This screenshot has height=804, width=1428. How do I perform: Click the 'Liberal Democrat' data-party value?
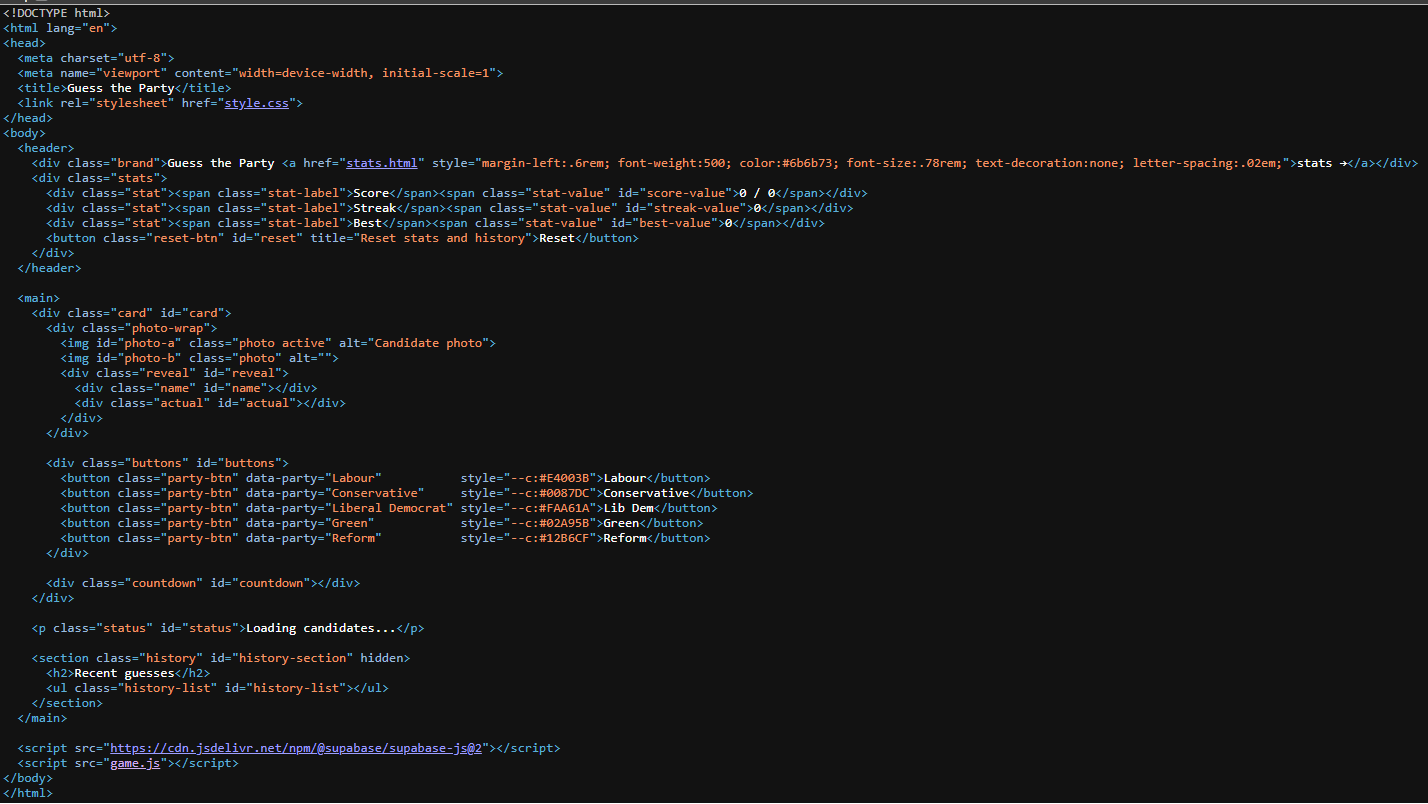[x=389, y=508]
